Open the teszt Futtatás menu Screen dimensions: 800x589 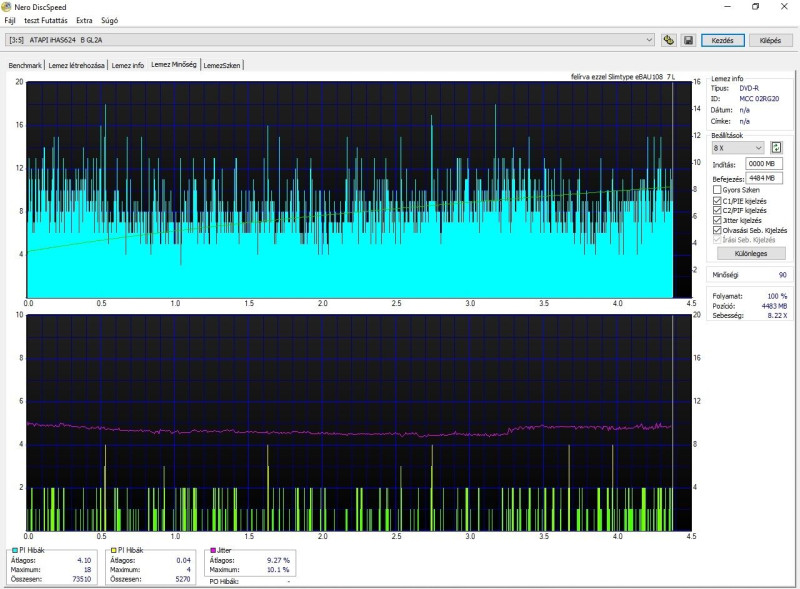45,20
